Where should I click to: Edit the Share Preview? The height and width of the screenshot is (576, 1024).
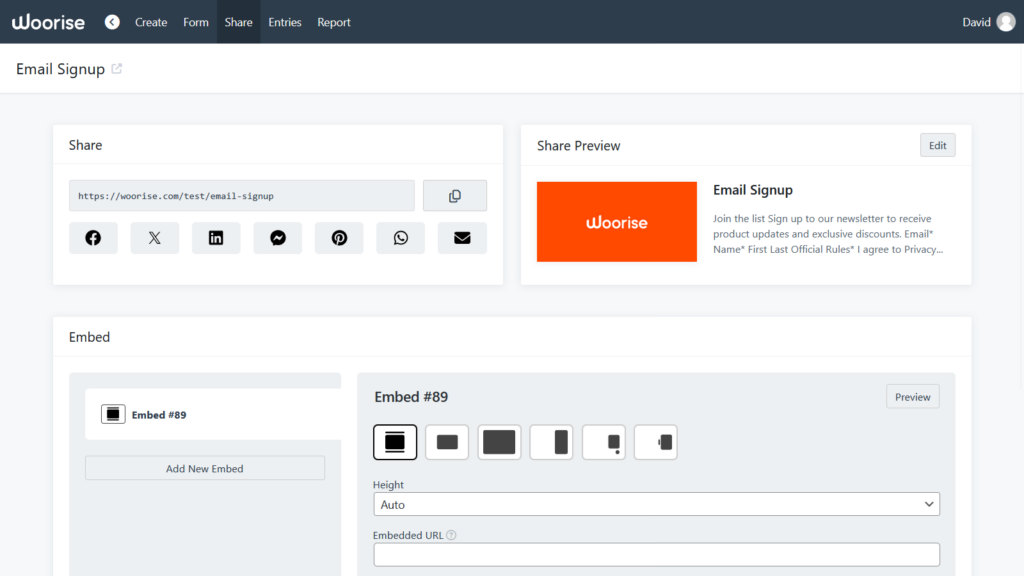(937, 144)
